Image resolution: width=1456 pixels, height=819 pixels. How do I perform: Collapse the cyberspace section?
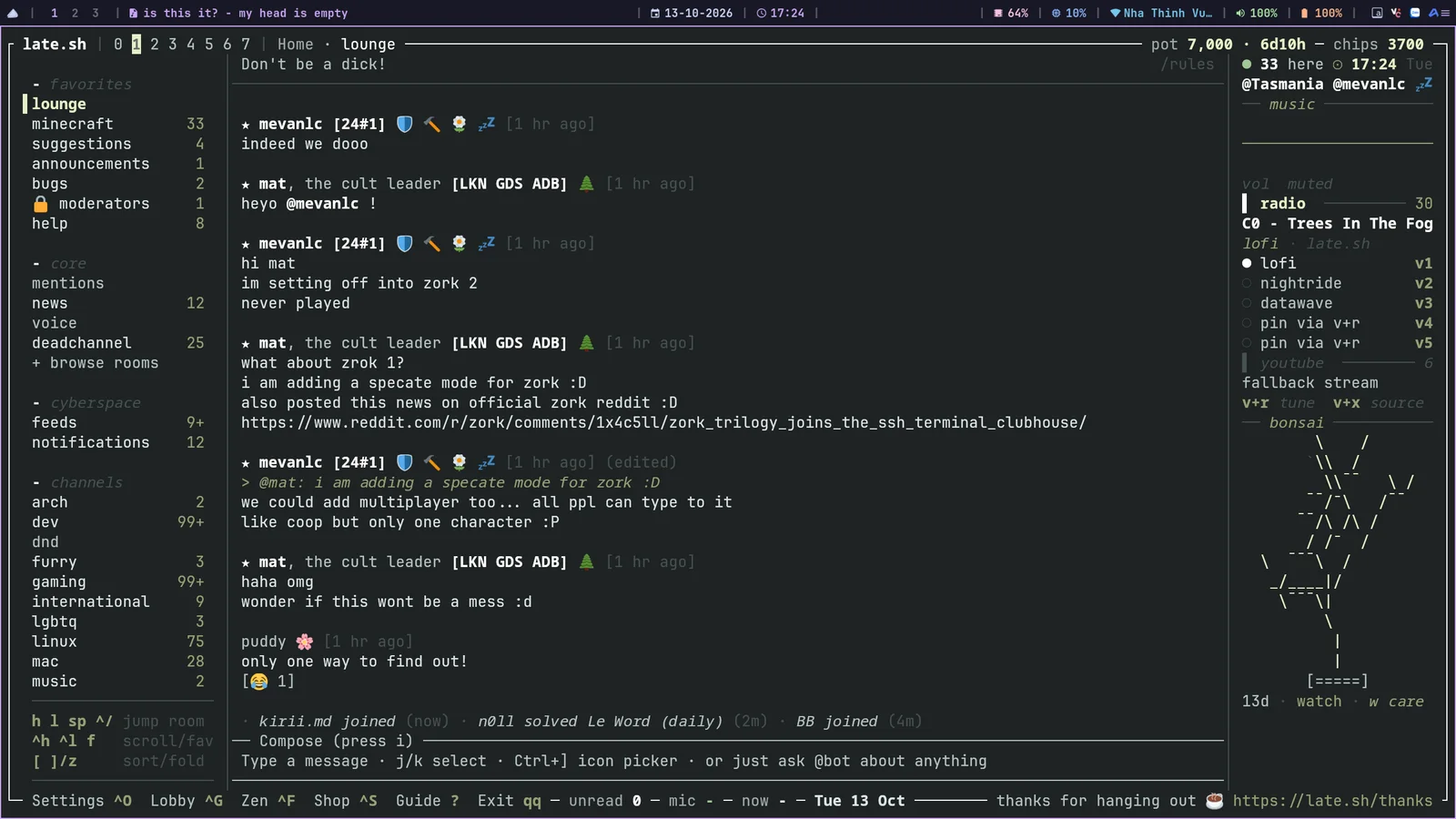[x=86, y=402]
